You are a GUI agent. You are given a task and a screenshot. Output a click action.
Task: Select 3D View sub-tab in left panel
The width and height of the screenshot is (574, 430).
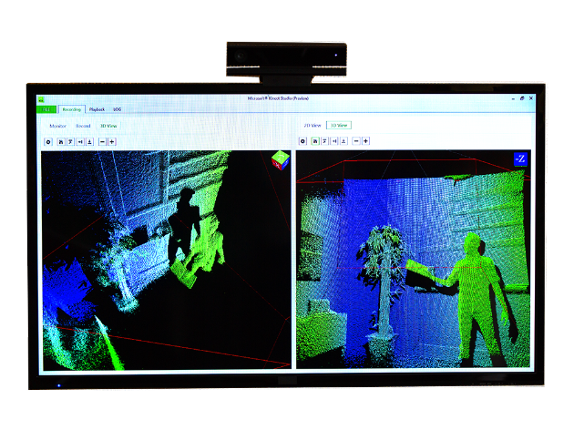[108, 126]
